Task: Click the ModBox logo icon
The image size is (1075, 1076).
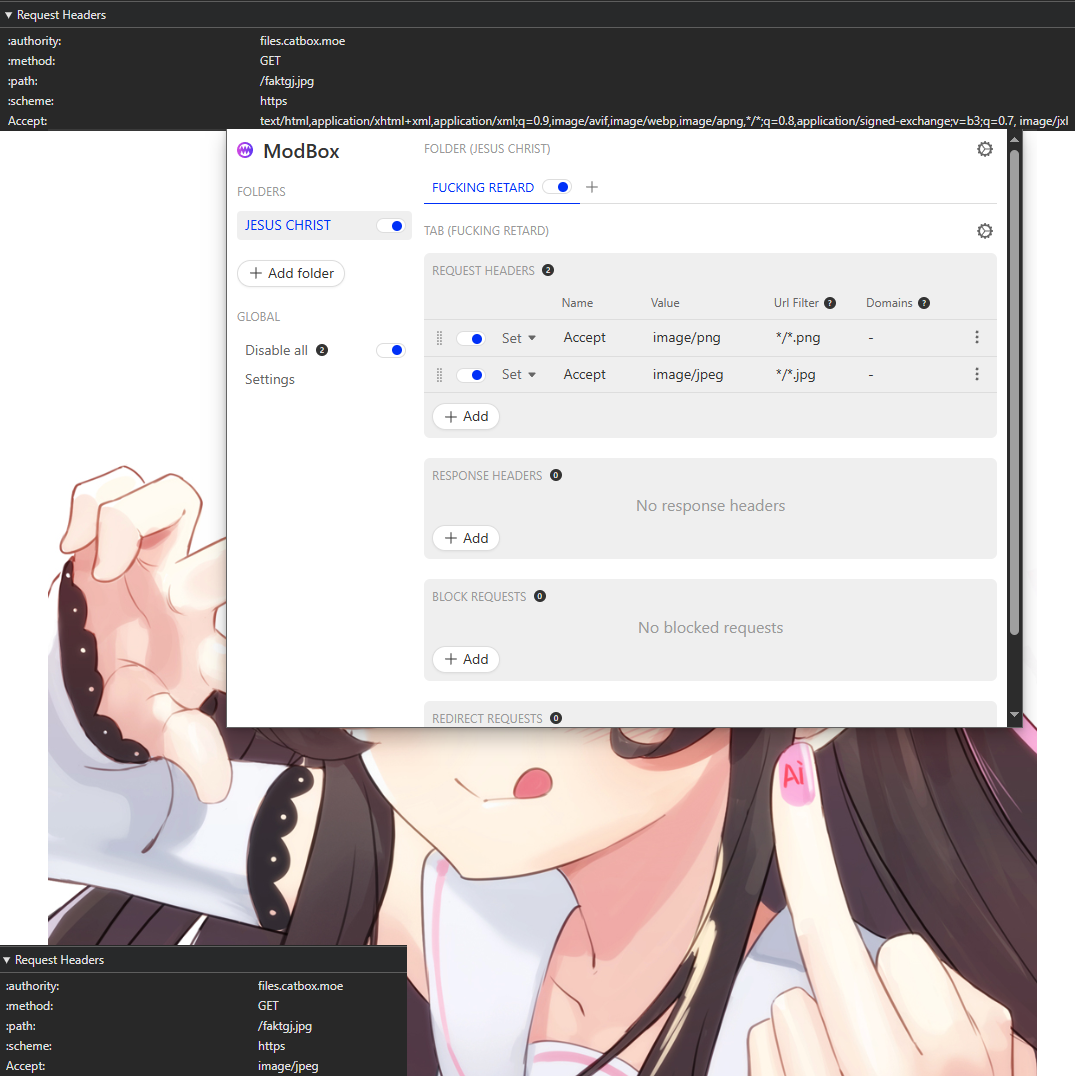Action: [x=245, y=150]
